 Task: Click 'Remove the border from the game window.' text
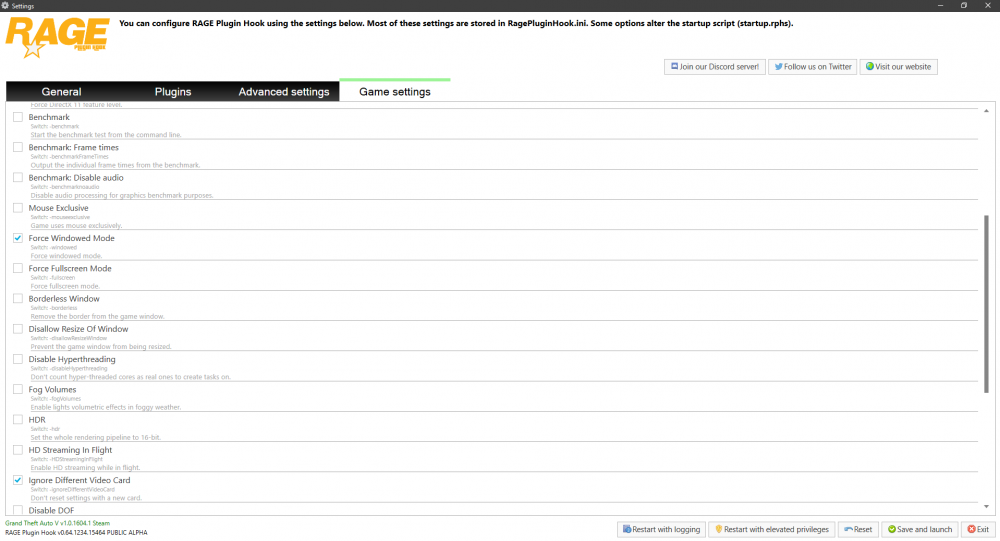(x=98, y=316)
